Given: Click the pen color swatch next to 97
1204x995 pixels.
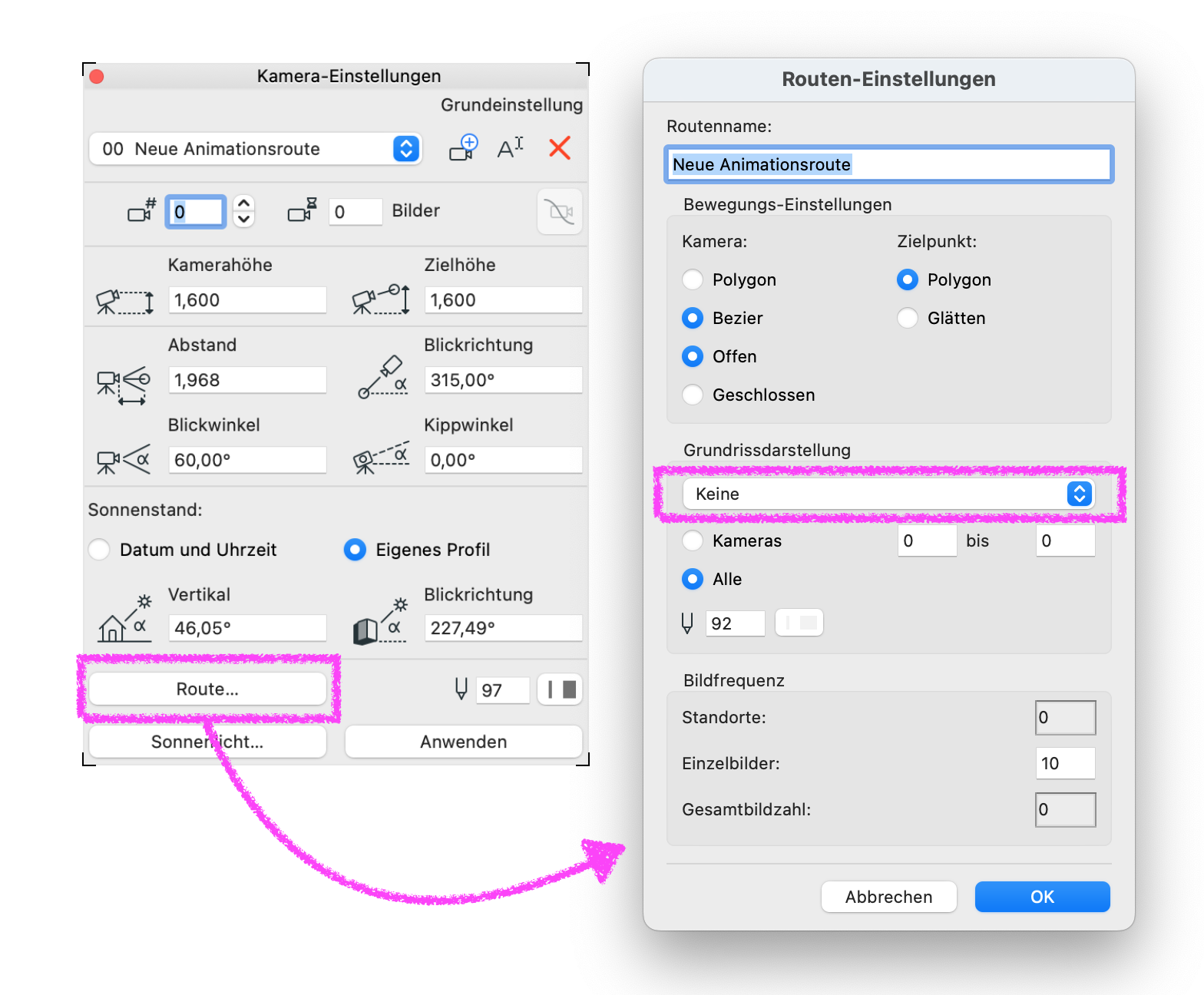Looking at the screenshot, I should coord(560,689).
